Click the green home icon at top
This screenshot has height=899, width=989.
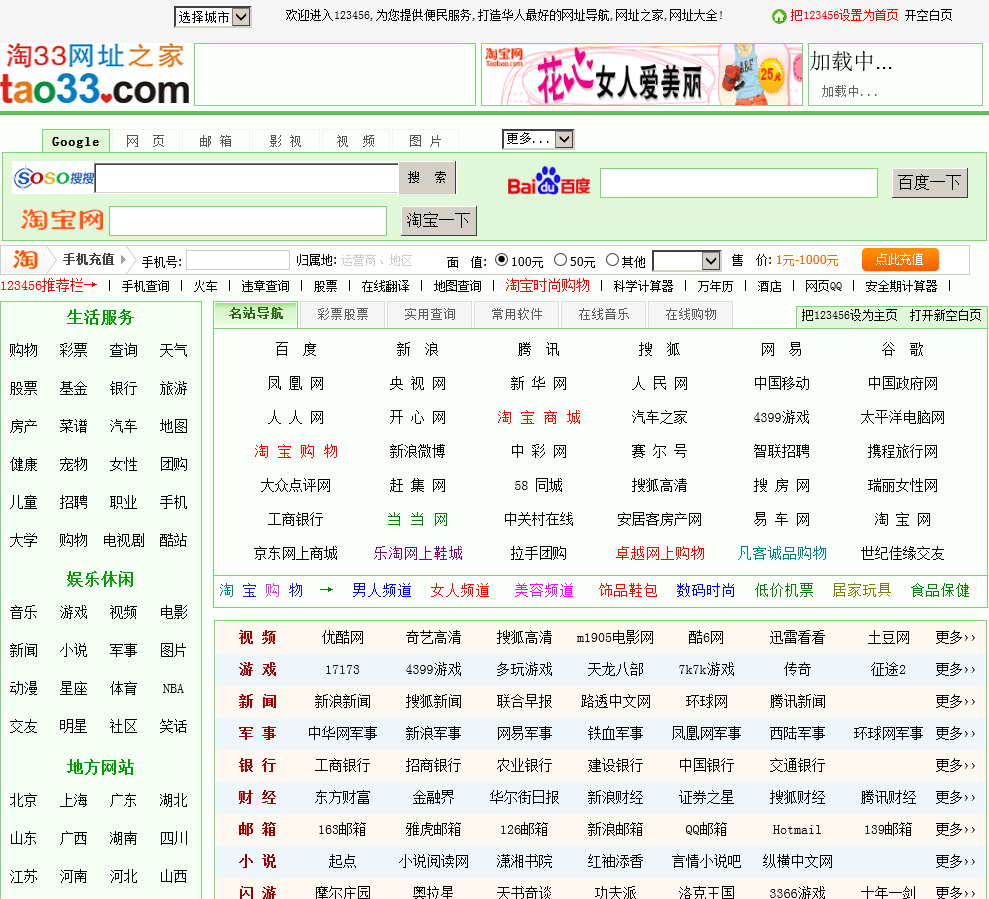click(779, 16)
